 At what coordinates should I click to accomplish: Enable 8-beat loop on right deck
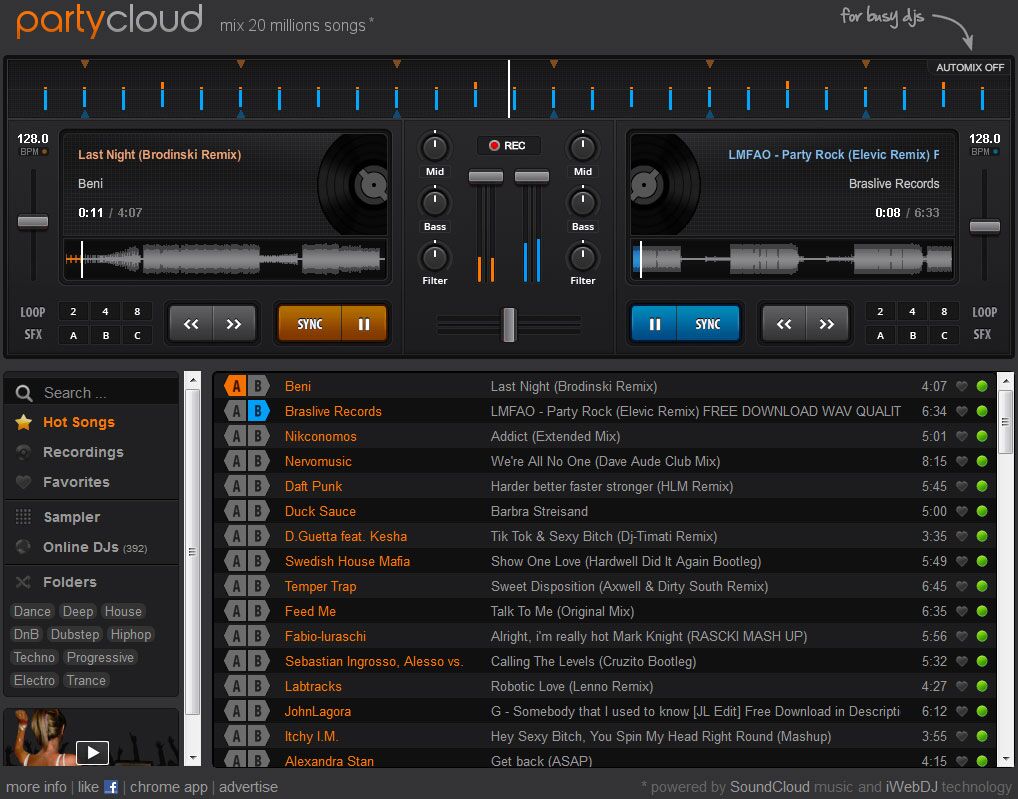(944, 312)
